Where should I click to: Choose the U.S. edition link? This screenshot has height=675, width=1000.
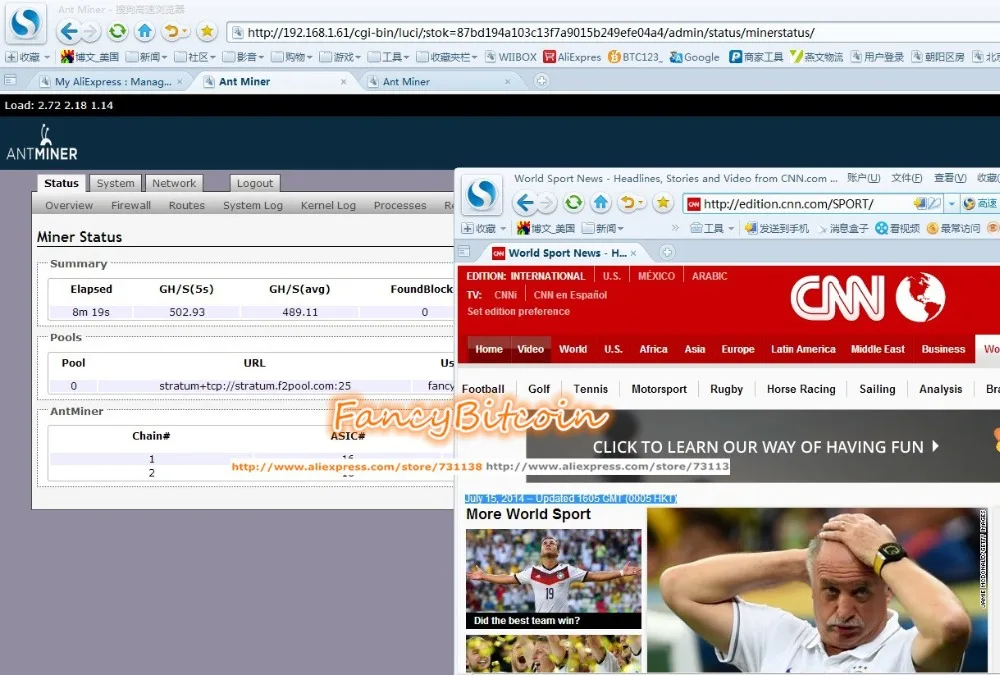[612, 276]
